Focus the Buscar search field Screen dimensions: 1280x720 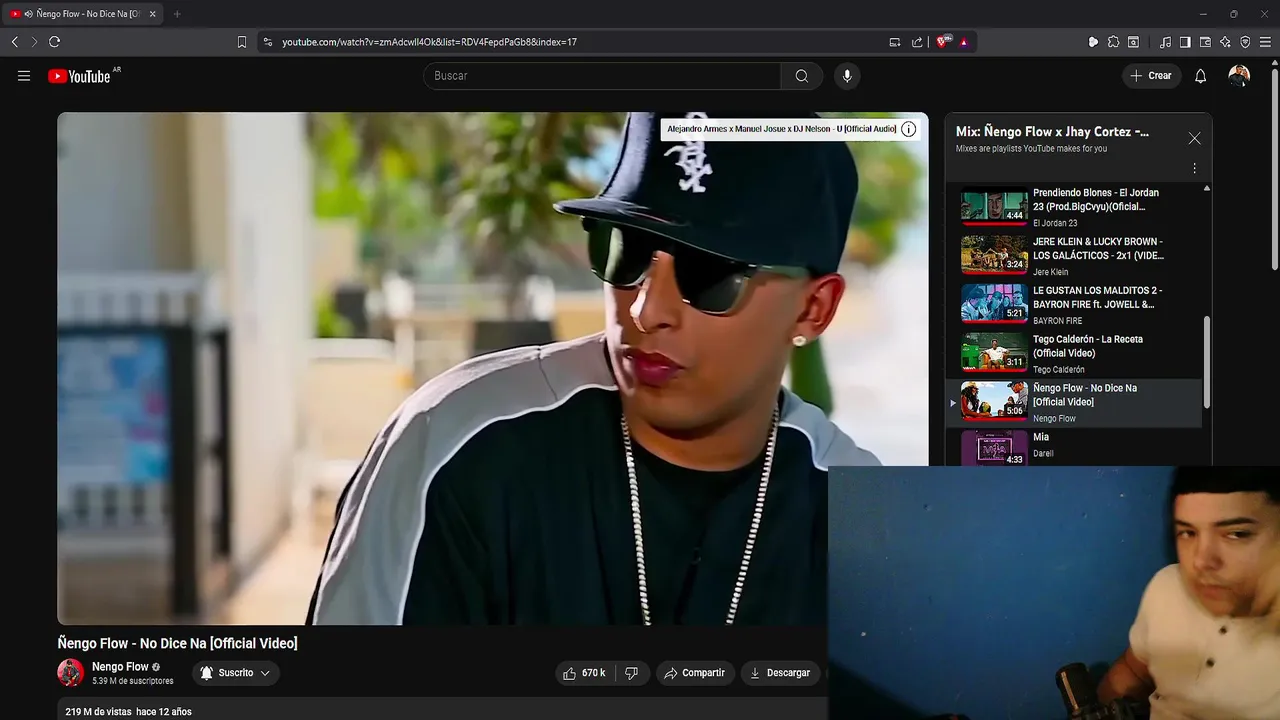tap(602, 76)
